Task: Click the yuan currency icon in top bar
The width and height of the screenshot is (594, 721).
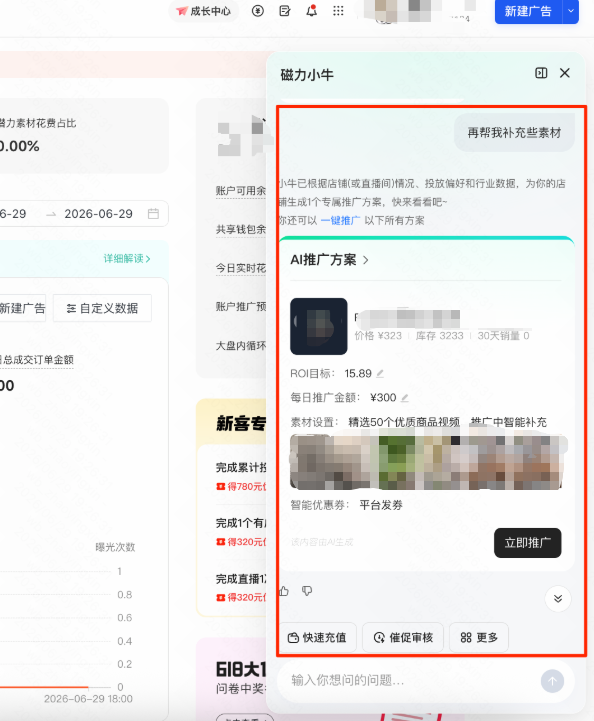Action: pyautogui.click(x=257, y=11)
